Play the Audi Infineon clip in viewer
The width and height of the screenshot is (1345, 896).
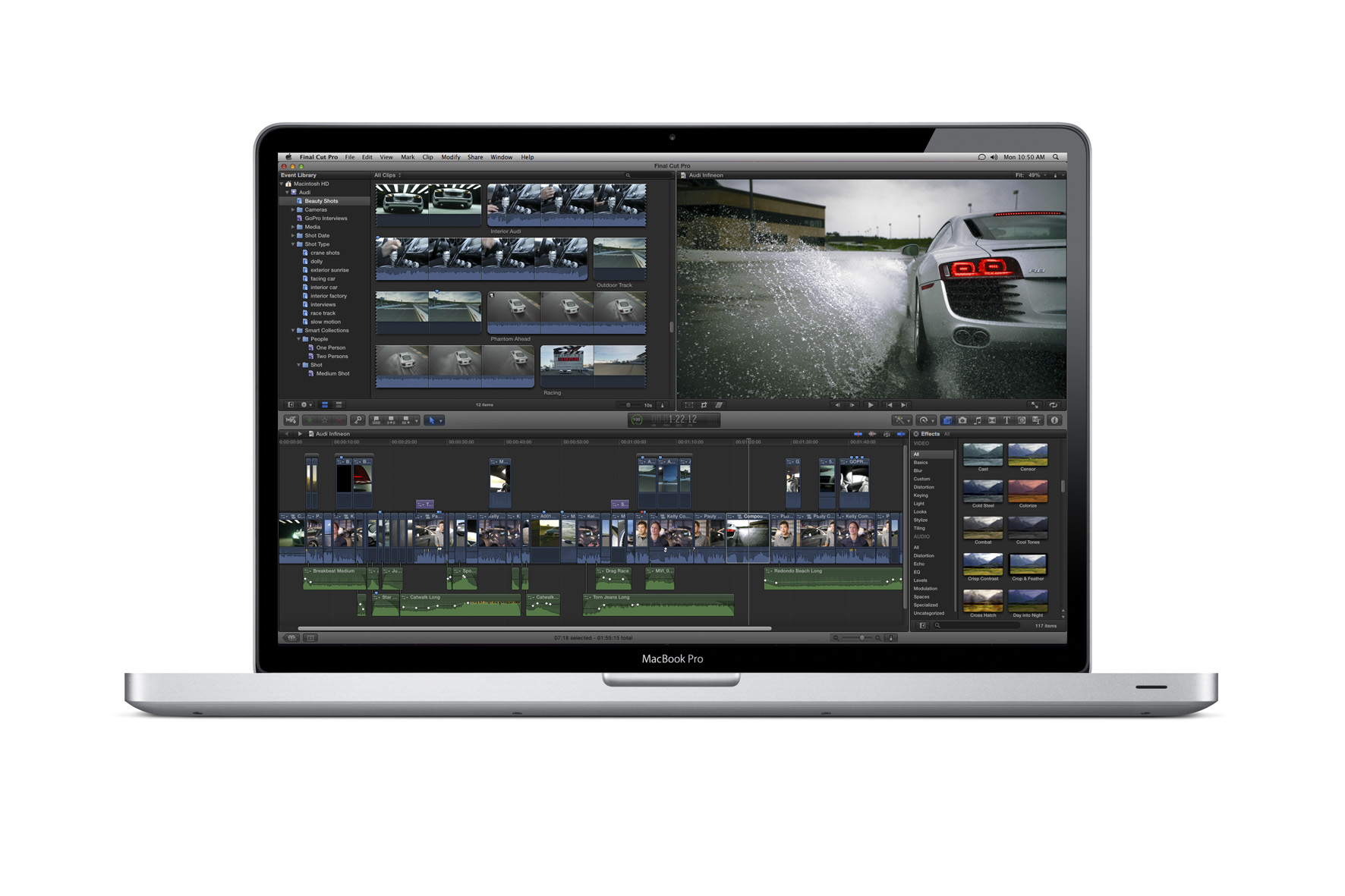869,404
